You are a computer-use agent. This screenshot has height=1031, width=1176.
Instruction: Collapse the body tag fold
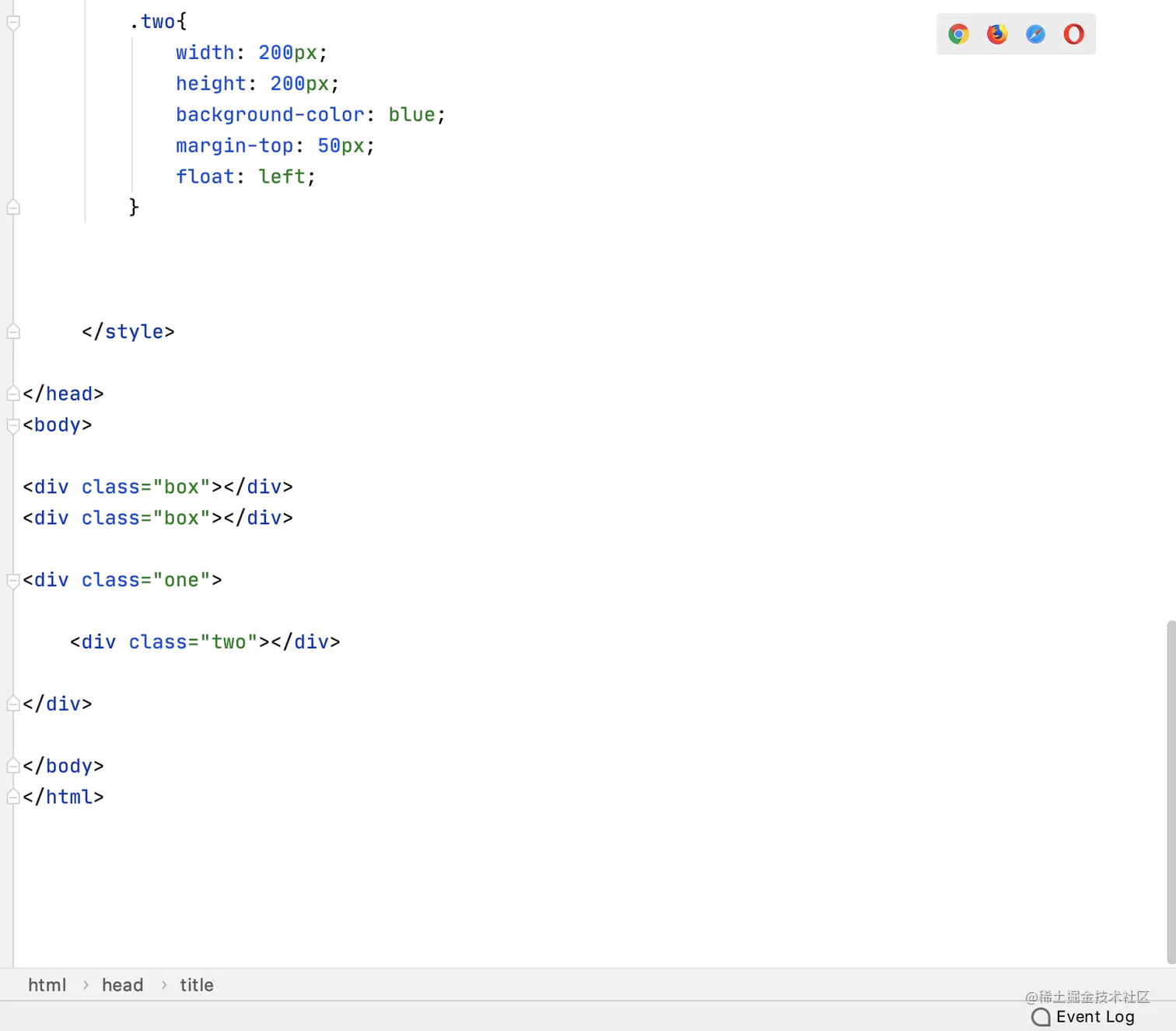(13, 425)
